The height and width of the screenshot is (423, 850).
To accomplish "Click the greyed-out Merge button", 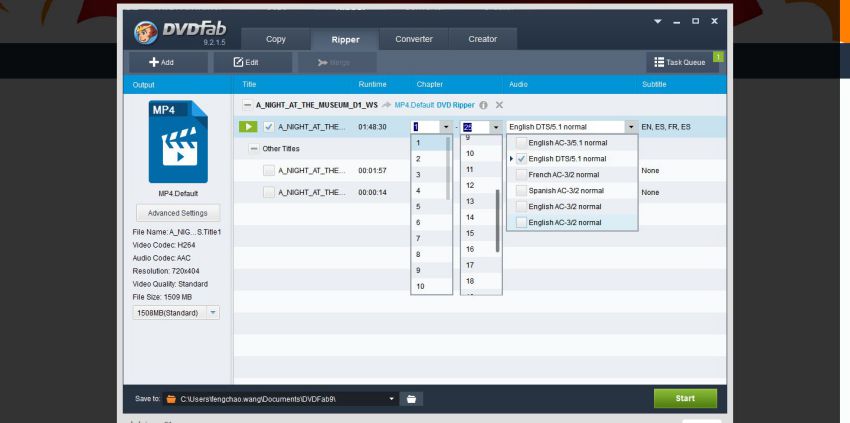I will 337,62.
